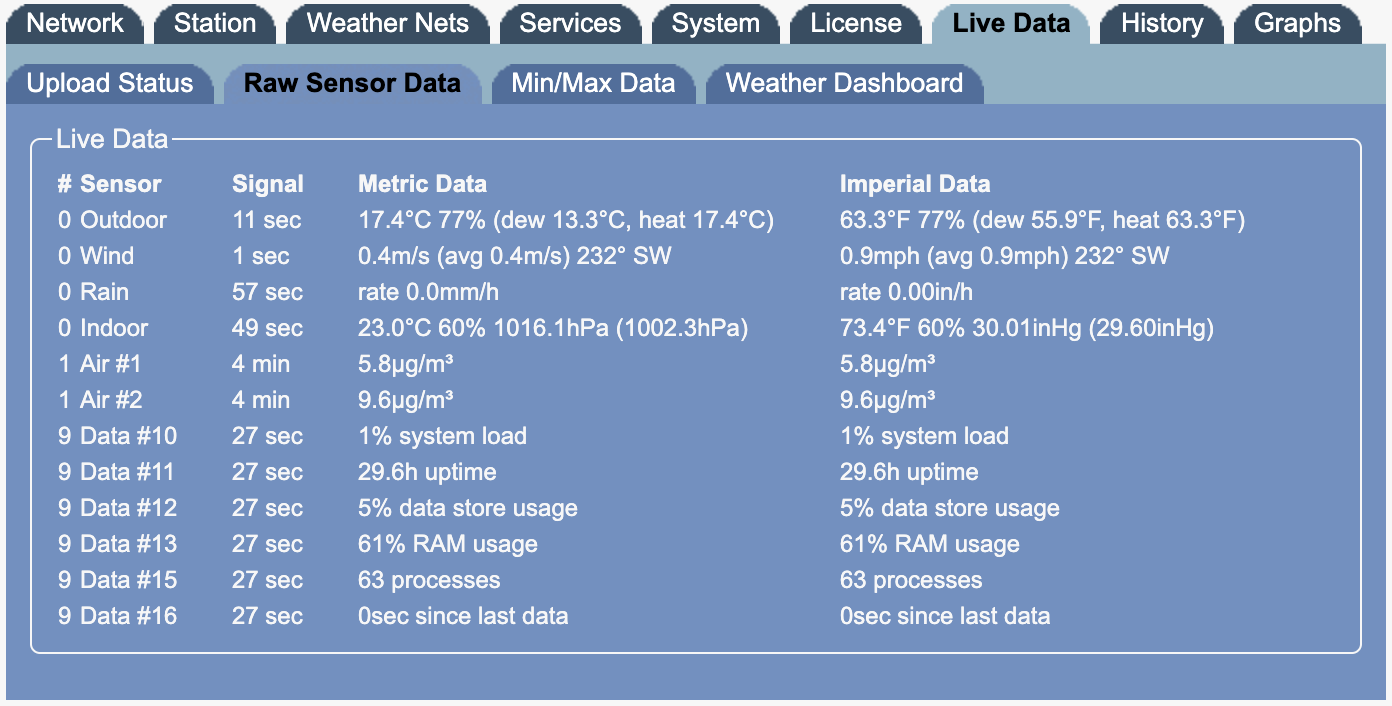Go to the Services tab
The height and width of the screenshot is (706, 1392).
[570, 23]
